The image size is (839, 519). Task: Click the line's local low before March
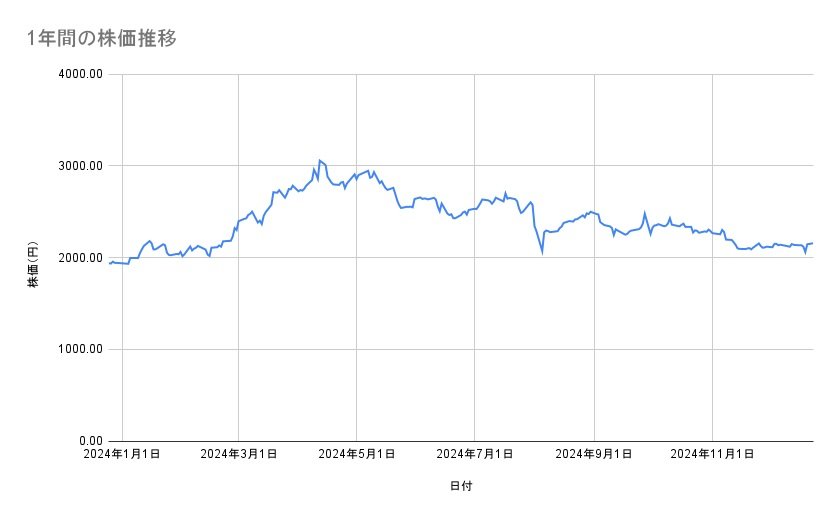[209, 256]
